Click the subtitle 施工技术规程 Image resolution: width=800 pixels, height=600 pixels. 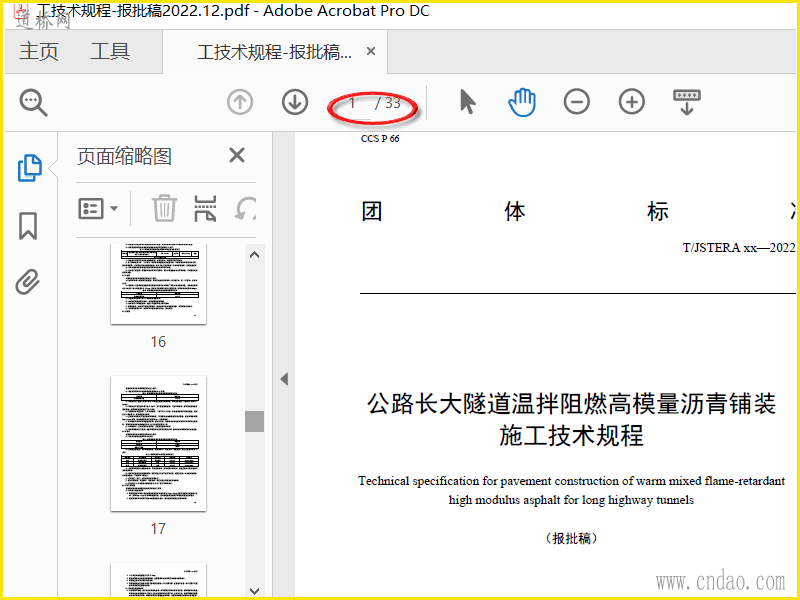point(571,436)
